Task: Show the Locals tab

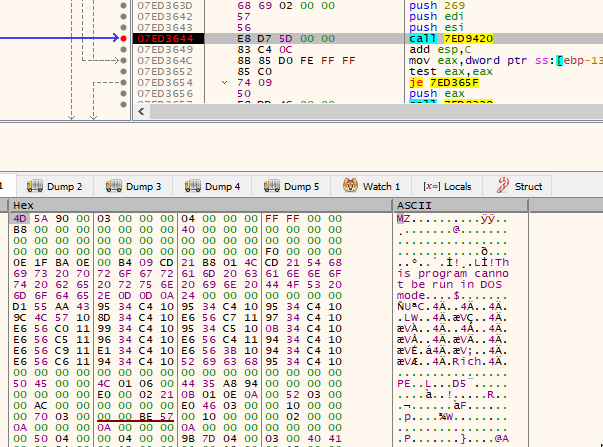Action: click(x=447, y=187)
